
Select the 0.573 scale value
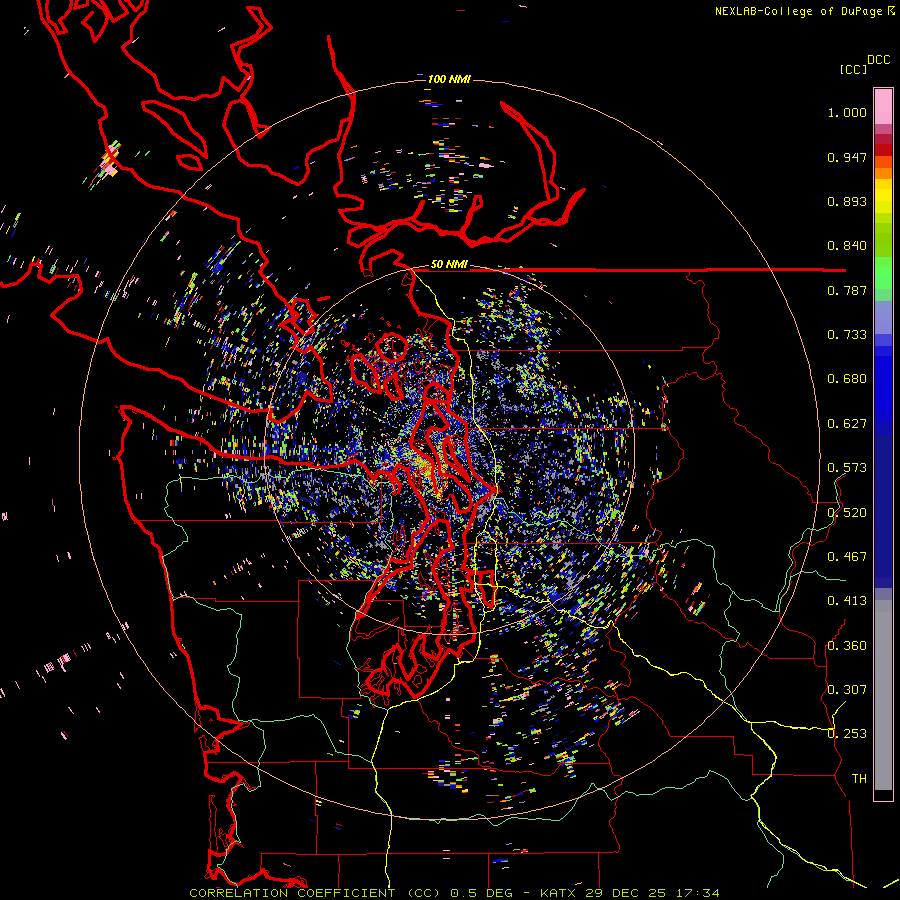click(x=847, y=468)
